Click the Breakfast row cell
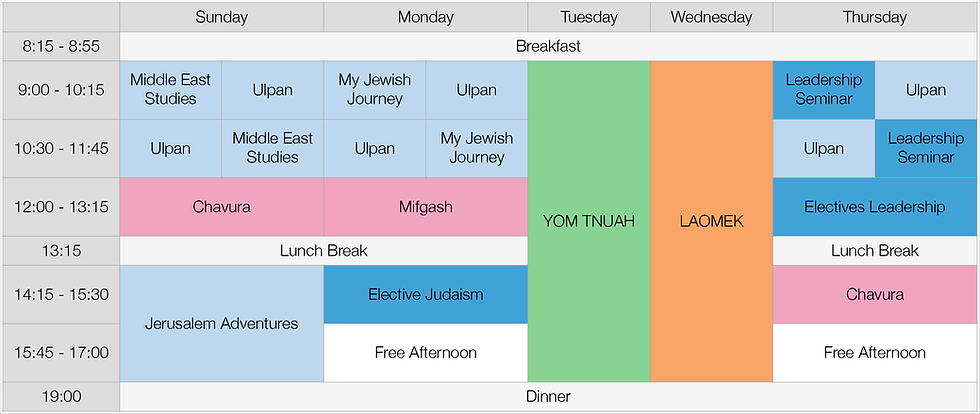Image resolution: width=980 pixels, height=414 pixels. pyautogui.click(x=548, y=46)
